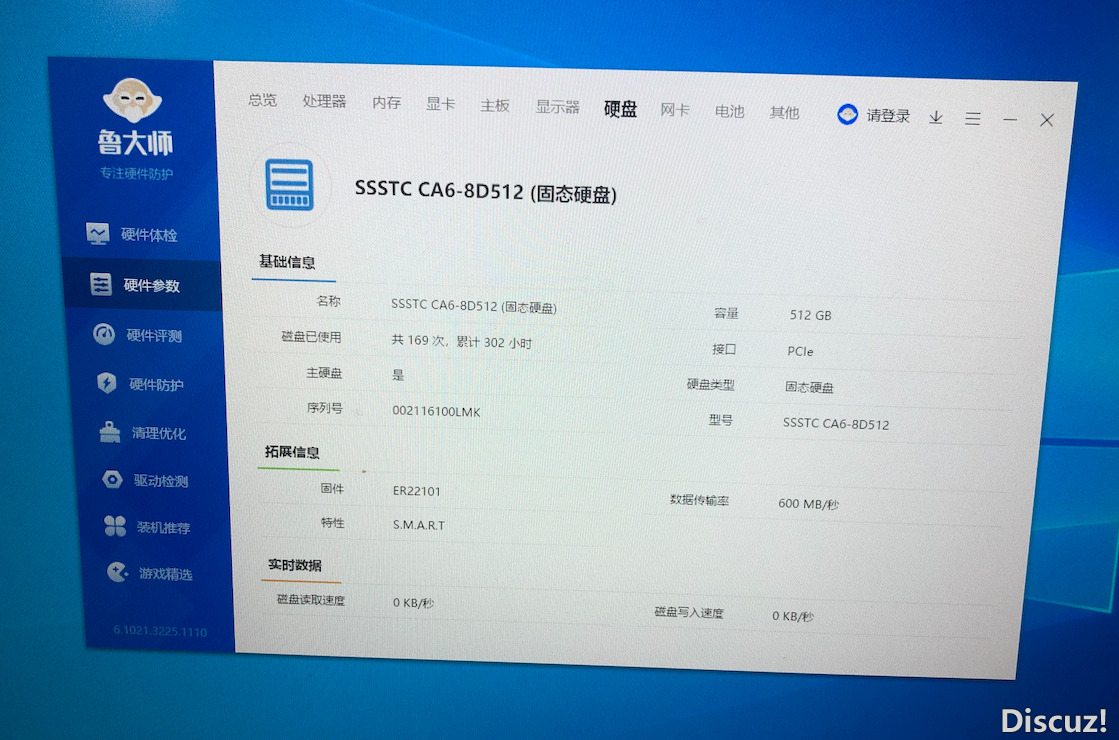Click the 主硬盘 value 是
This screenshot has width=1119, height=740.
click(x=398, y=375)
